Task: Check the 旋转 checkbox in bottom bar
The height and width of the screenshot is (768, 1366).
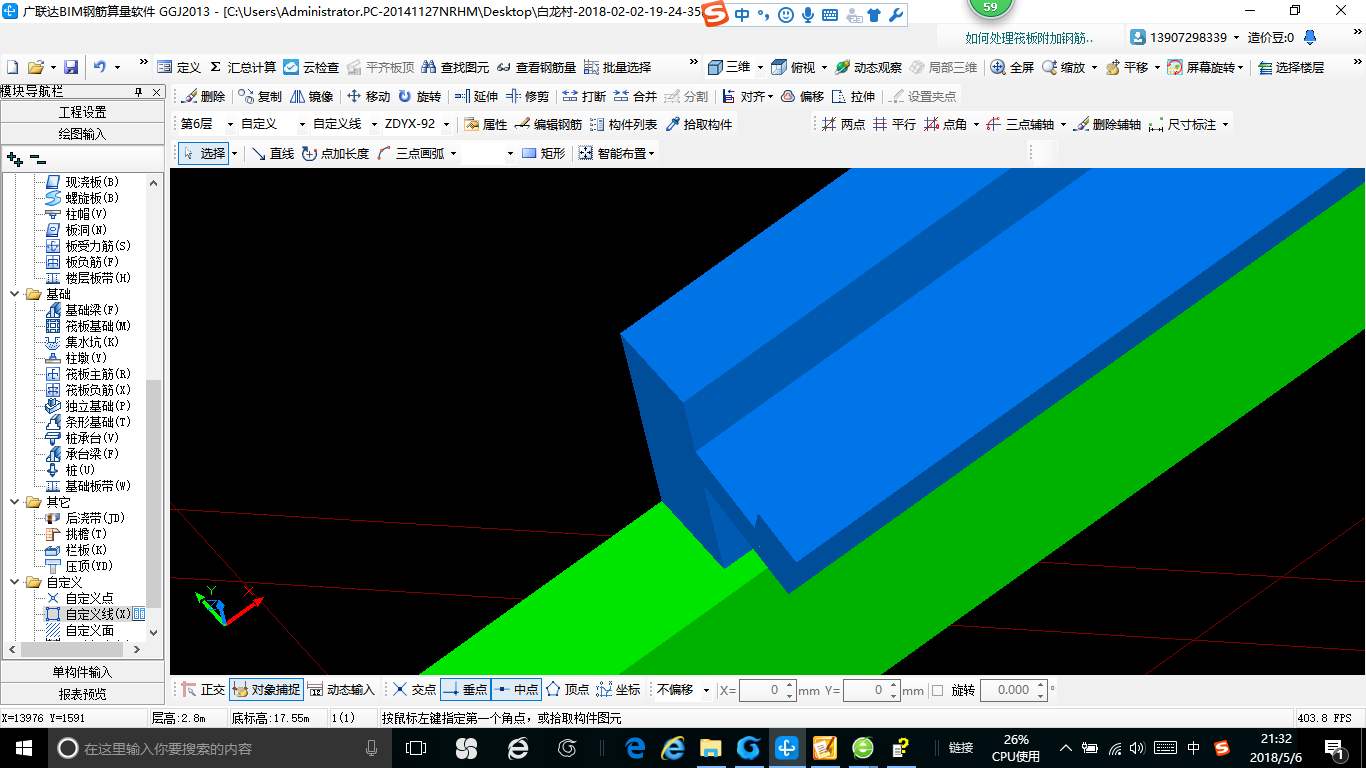Action: coord(937,690)
